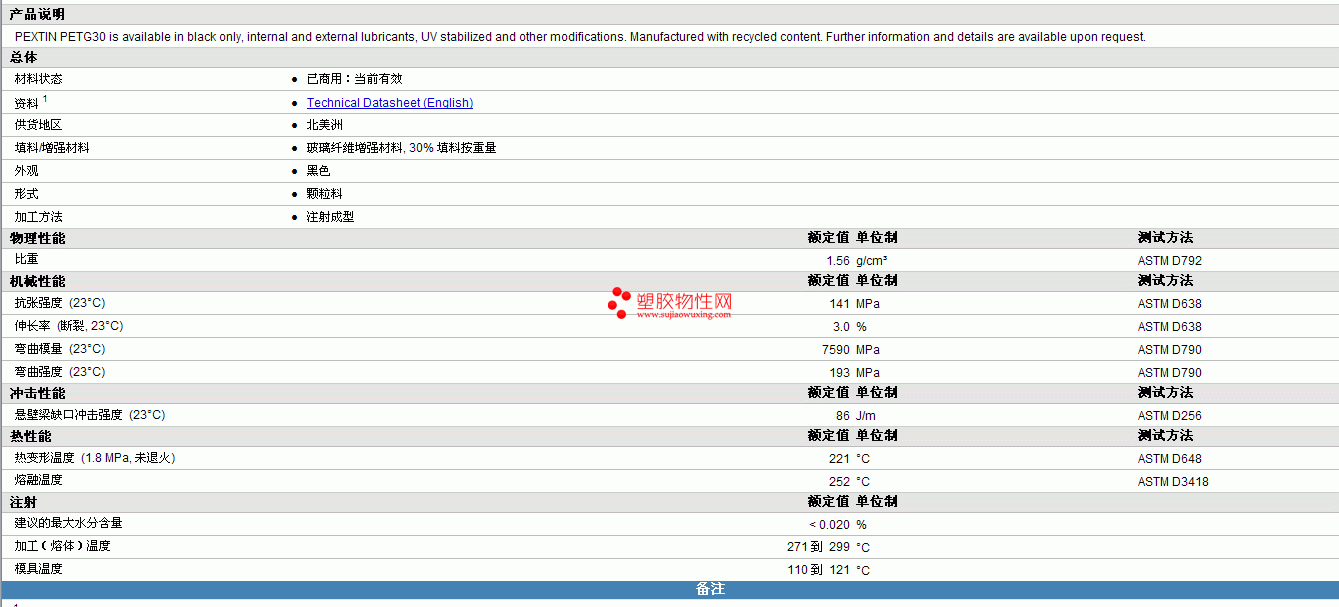
Task: Select the text 玻璃纤维增强材料, 30% 填料按重量
Action: tap(401, 148)
